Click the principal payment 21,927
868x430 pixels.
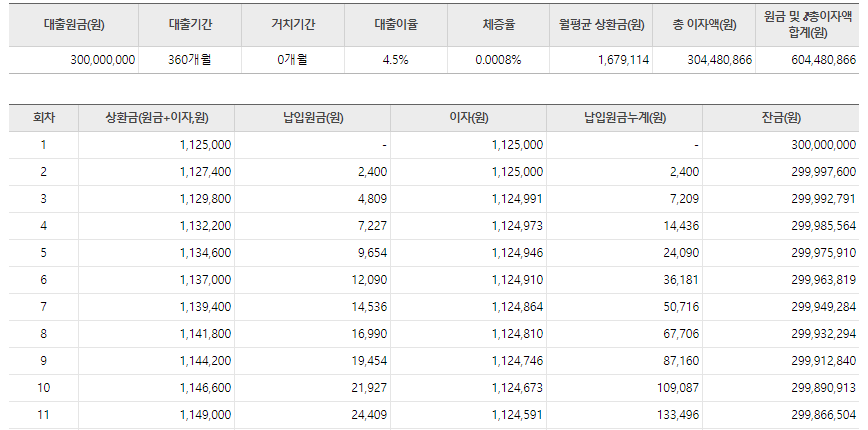[371, 388]
